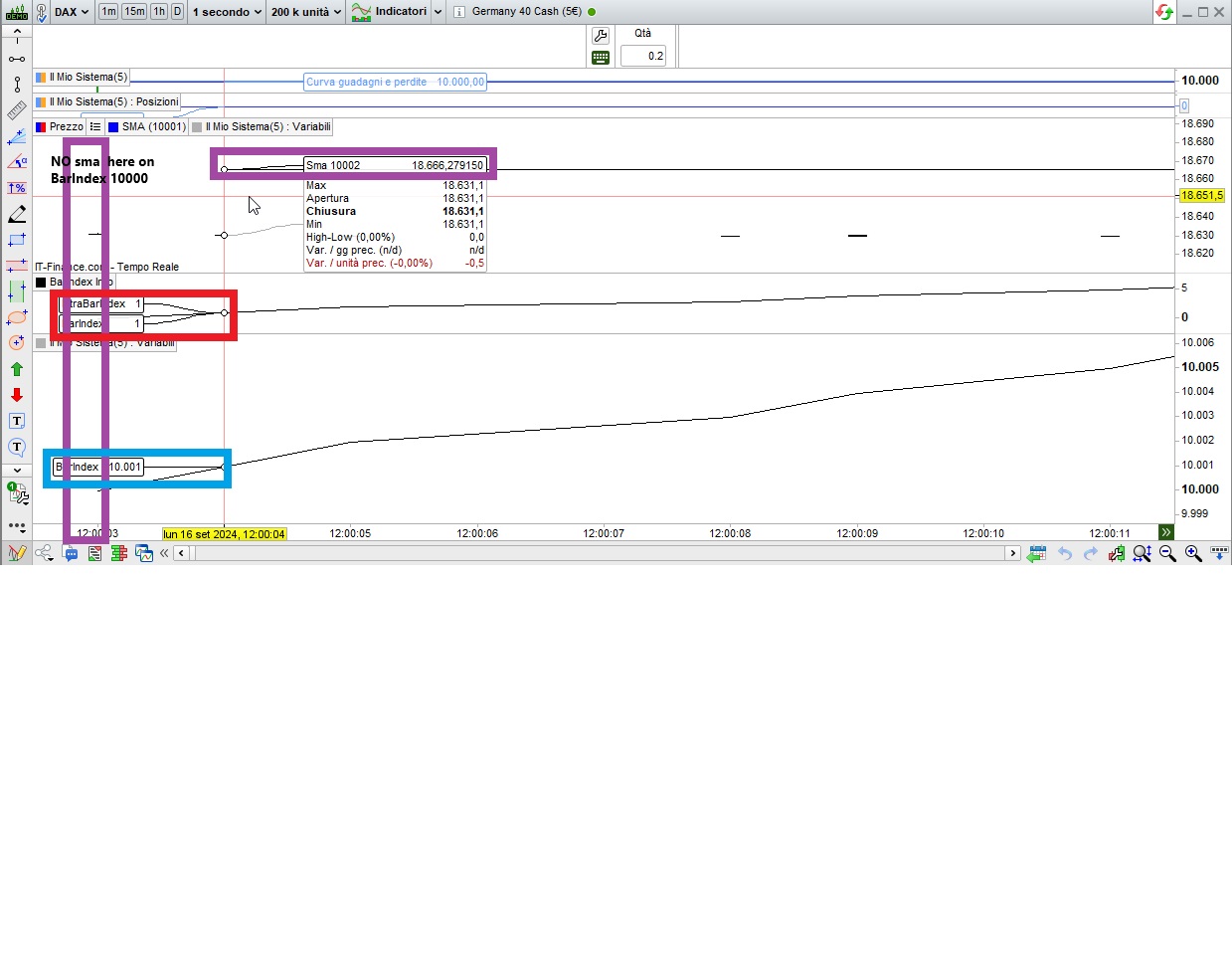This screenshot has width=1232, height=963.
Task: Click the zoom-fit magnifier with arrows icon
Action: click(1142, 553)
